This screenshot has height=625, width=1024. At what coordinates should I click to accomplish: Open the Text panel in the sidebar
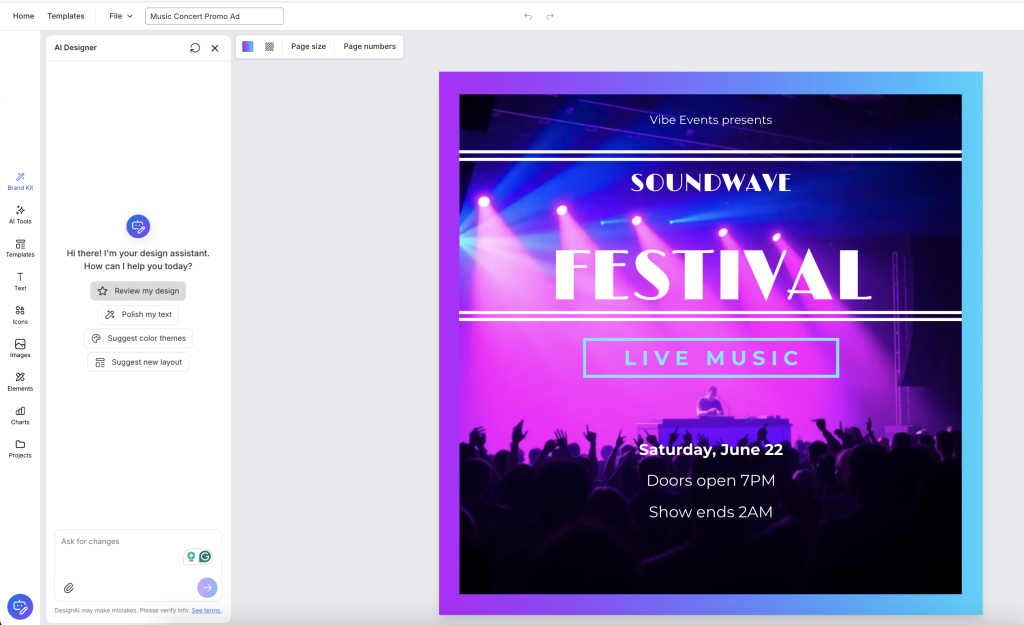[20, 281]
